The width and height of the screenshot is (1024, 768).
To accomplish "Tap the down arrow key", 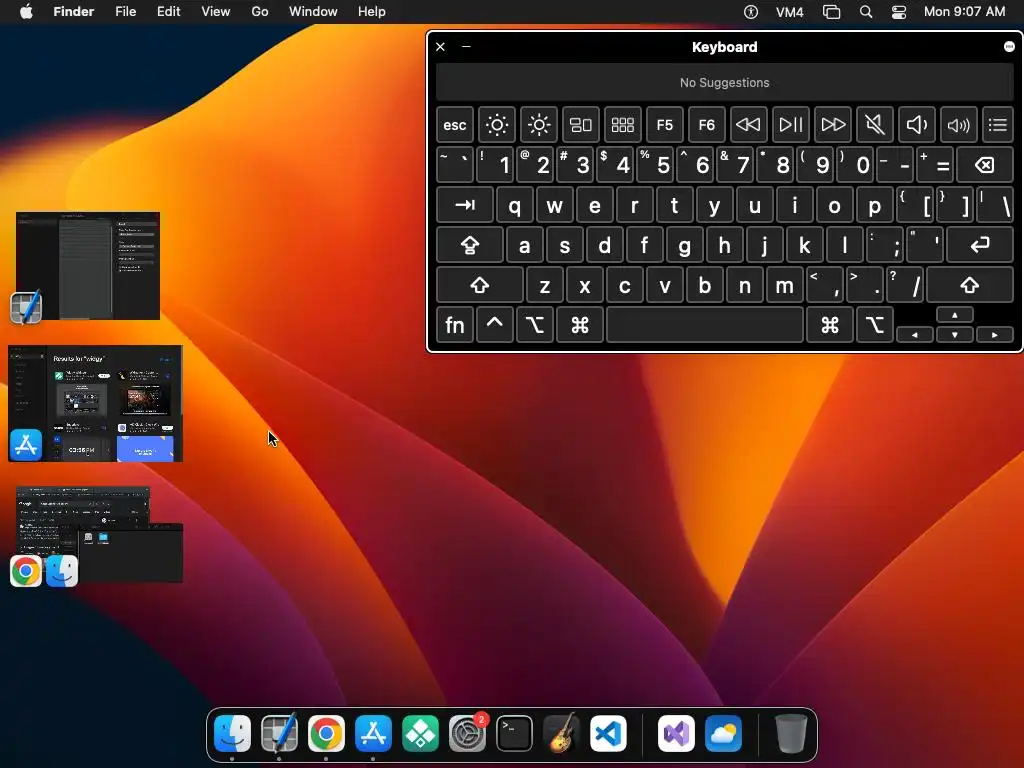I will tap(955, 334).
